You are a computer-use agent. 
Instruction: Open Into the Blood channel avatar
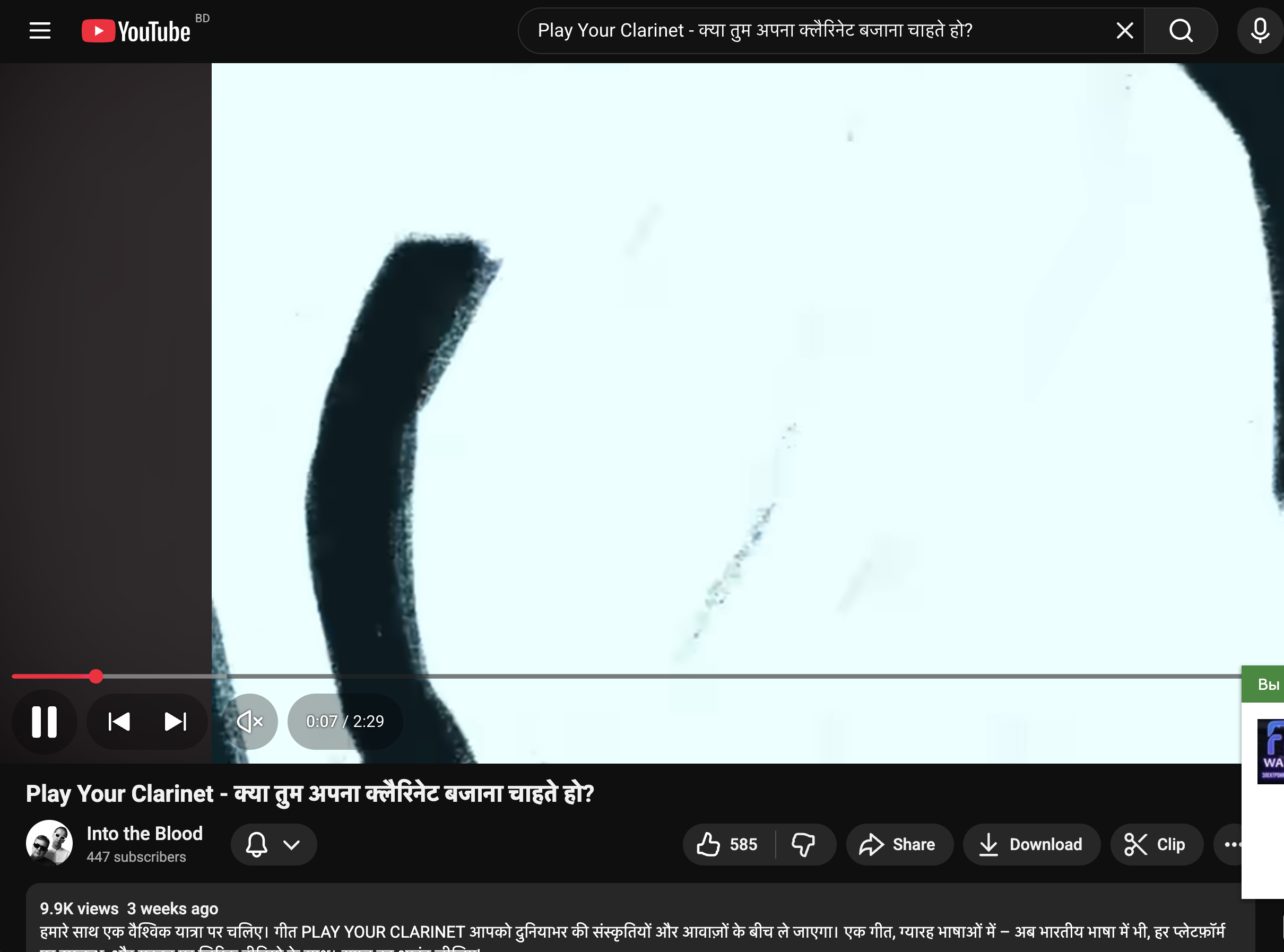tap(49, 843)
